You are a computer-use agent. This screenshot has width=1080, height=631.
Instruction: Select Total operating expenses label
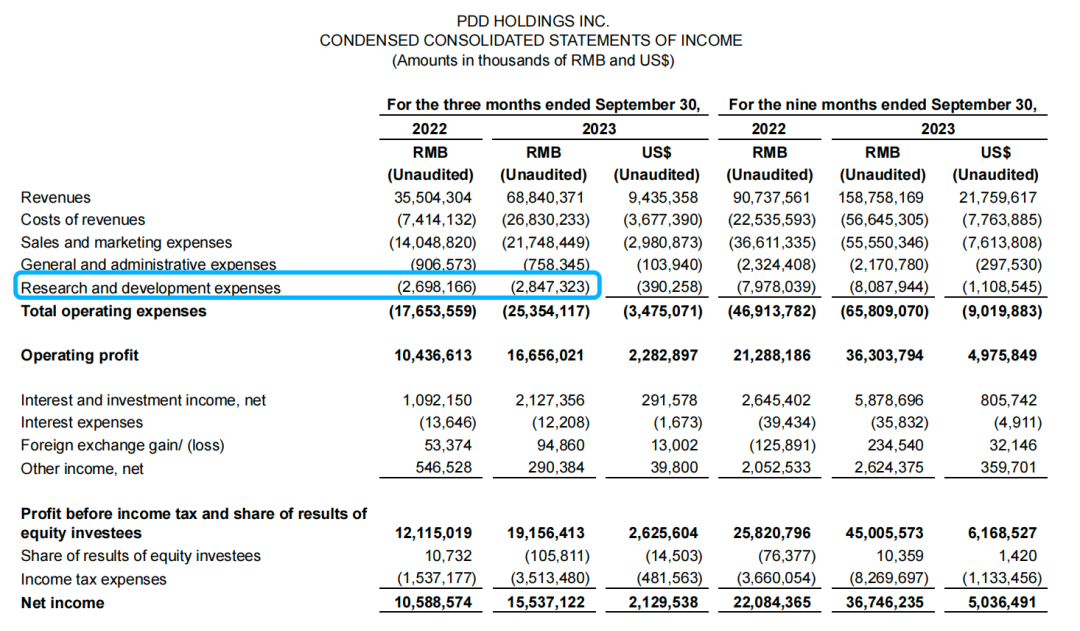[x=114, y=311]
